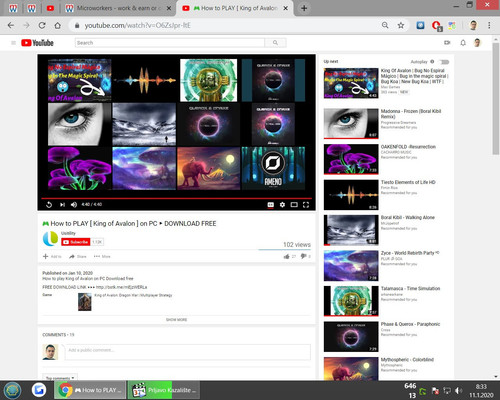Open the channel avatar
The height and width of the screenshot is (400, 500).
point(51,239)
